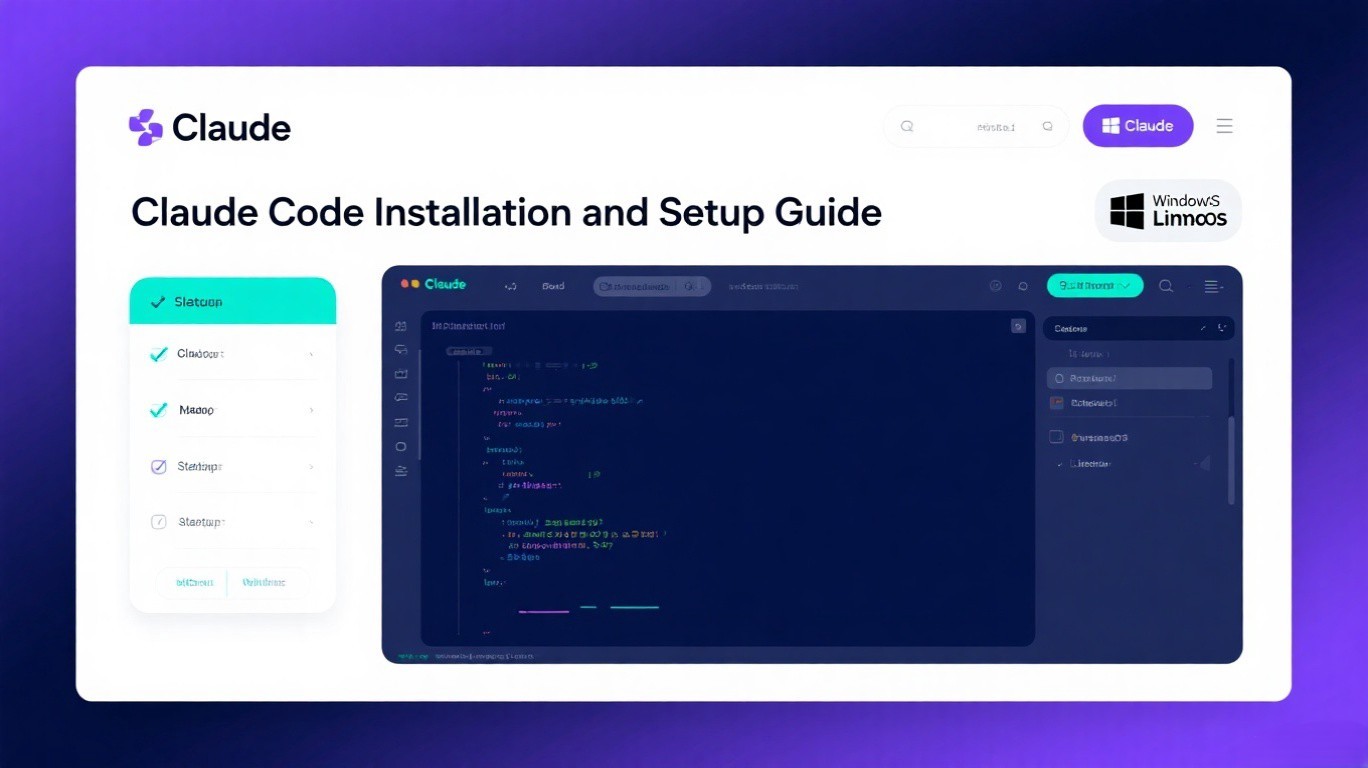Viewport: 1368px width, 768px height.
Task: Open the hamburger menu in the page header
Action: point(1224,126)
